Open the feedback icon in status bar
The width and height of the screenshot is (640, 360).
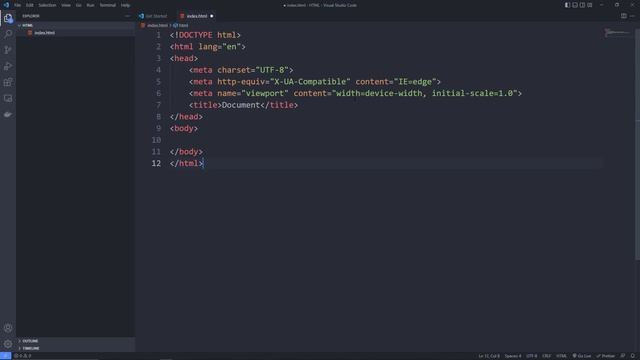tap(623, 356)
